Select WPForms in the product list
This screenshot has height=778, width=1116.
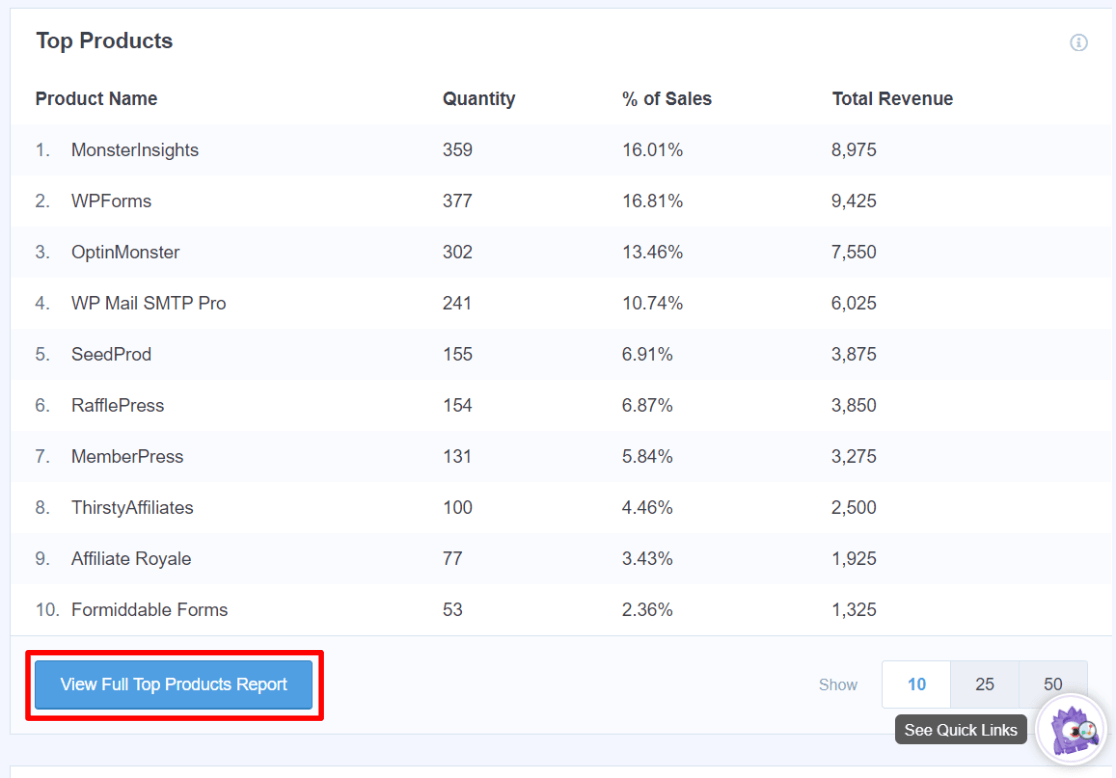pos(111,201)
